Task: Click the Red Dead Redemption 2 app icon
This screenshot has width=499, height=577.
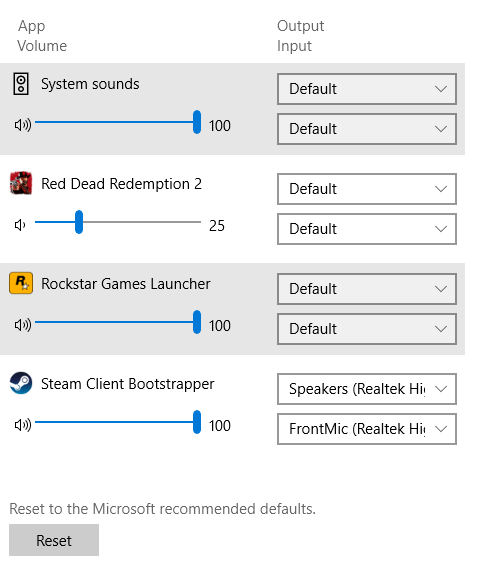Action: pyautogui.click(x=21, y=183)
